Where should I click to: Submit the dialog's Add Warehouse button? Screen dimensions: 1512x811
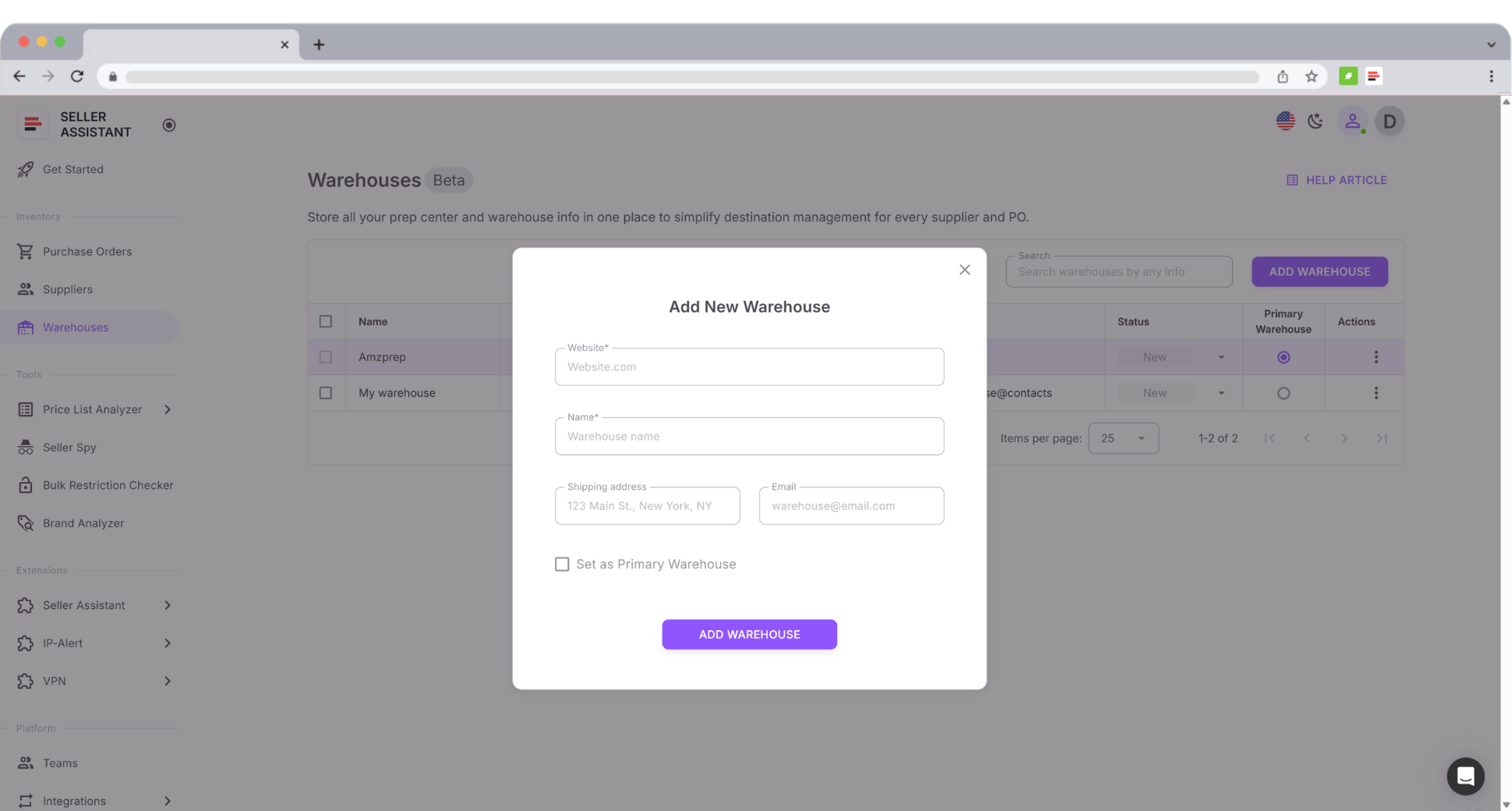coord(749,635)
